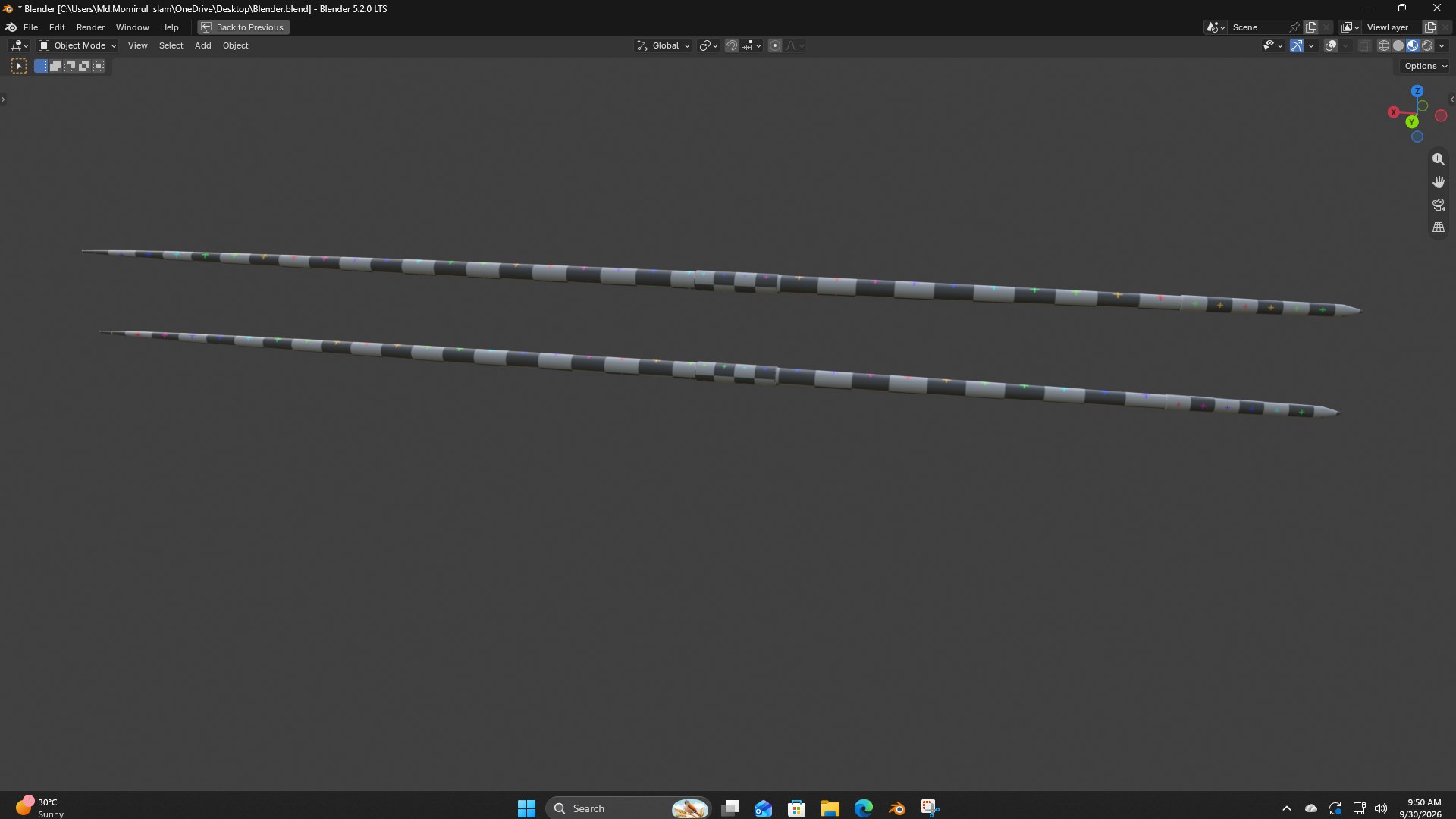The image size is (1456, 819).
Task: Click the Zoom viewport magnifier icon
Action: tap(1438, 159)
